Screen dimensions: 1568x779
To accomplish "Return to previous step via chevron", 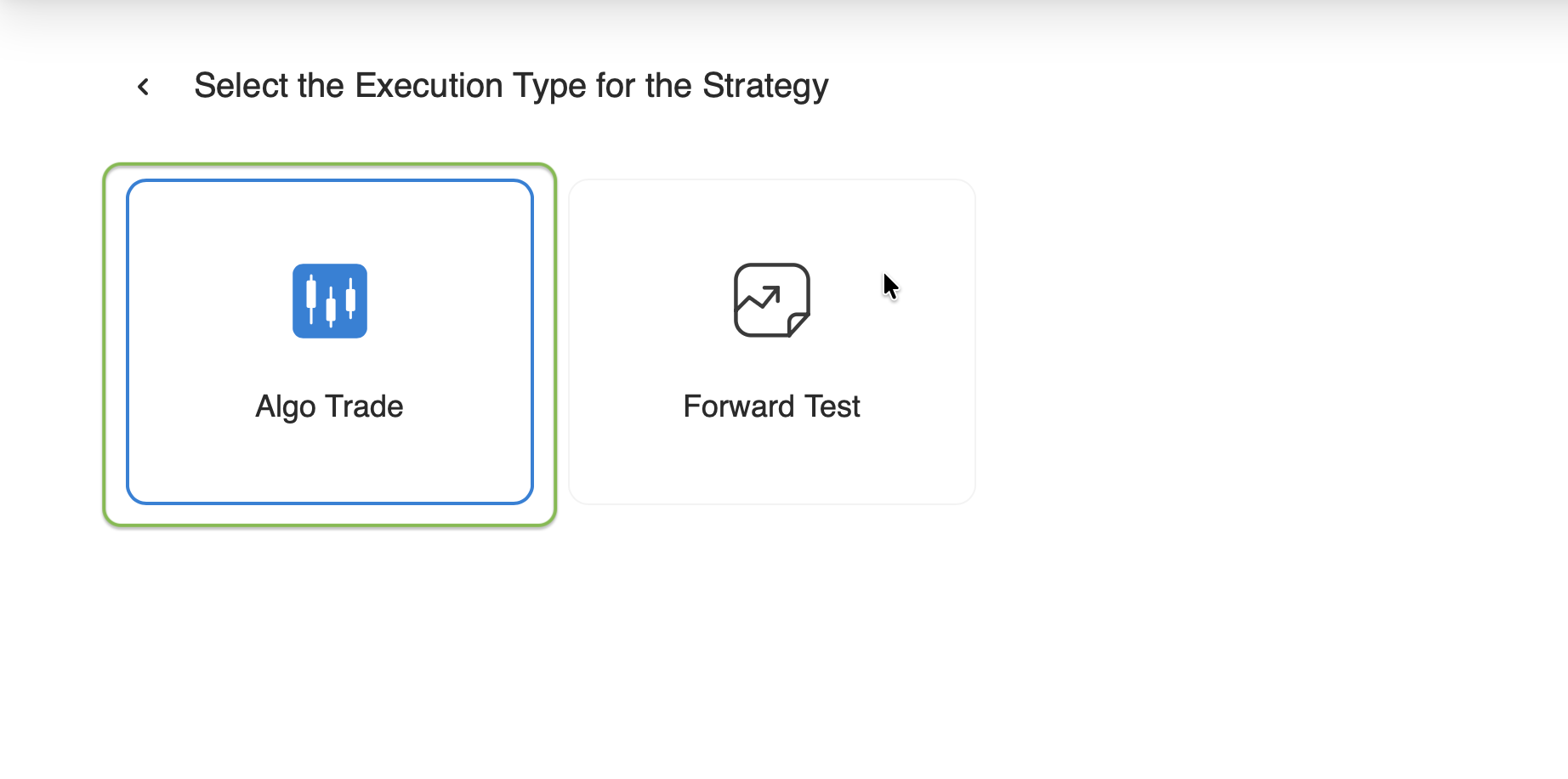I will 144,87.
